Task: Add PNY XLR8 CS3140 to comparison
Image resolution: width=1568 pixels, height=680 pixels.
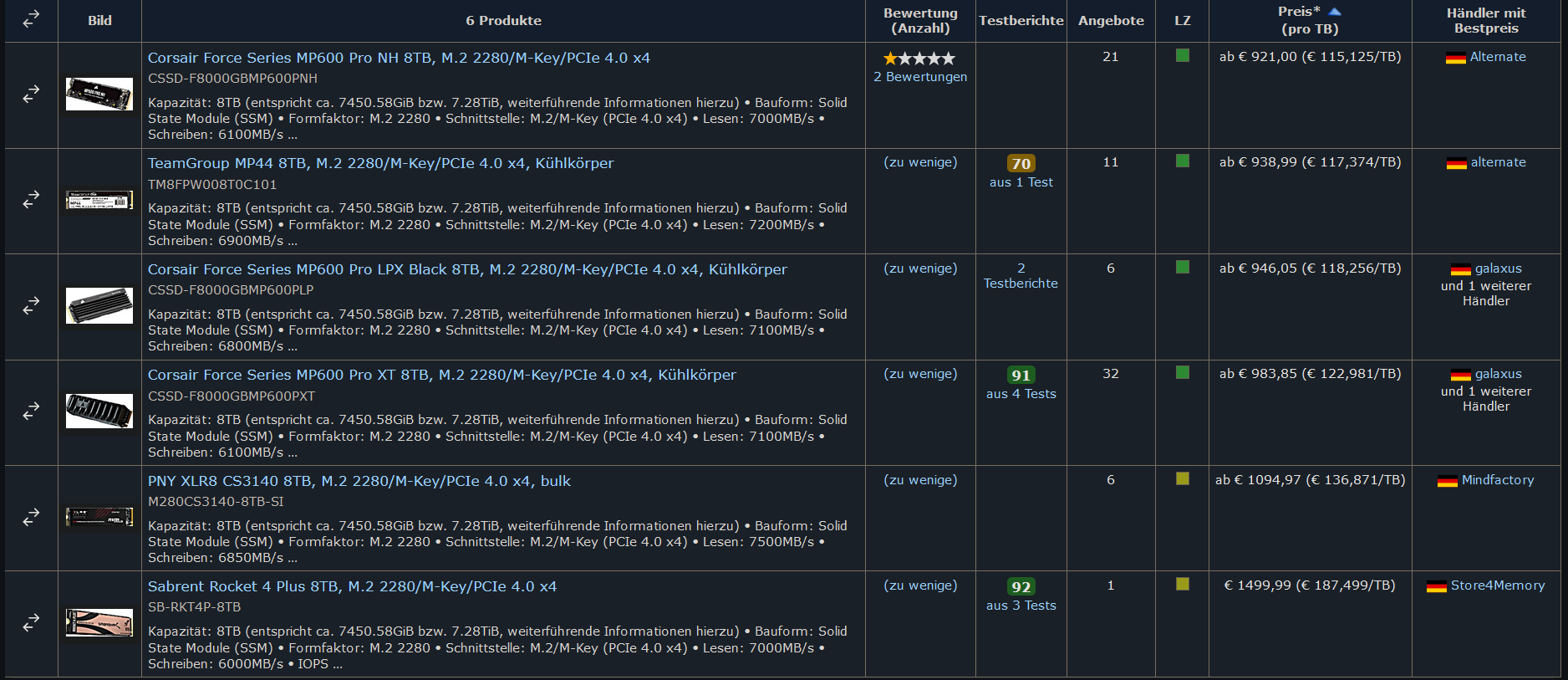Action: point(31,518)
